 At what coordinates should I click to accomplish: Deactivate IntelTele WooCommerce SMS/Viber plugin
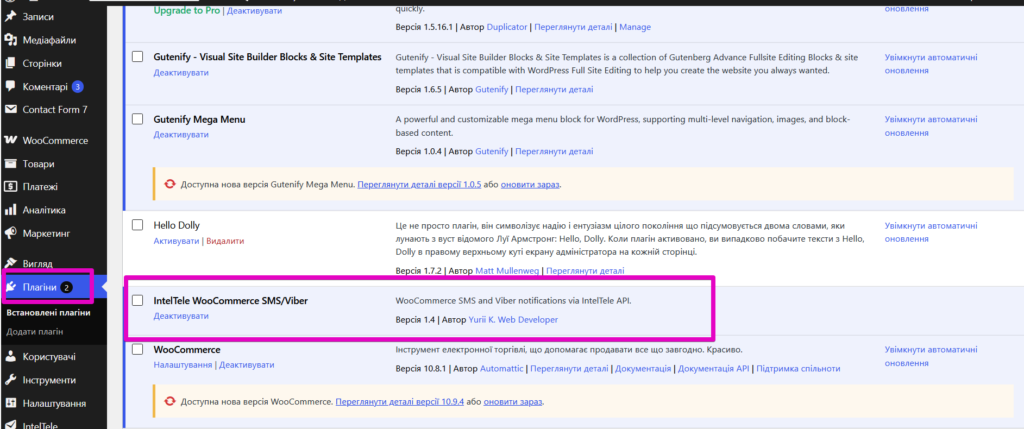click(181, 316)
